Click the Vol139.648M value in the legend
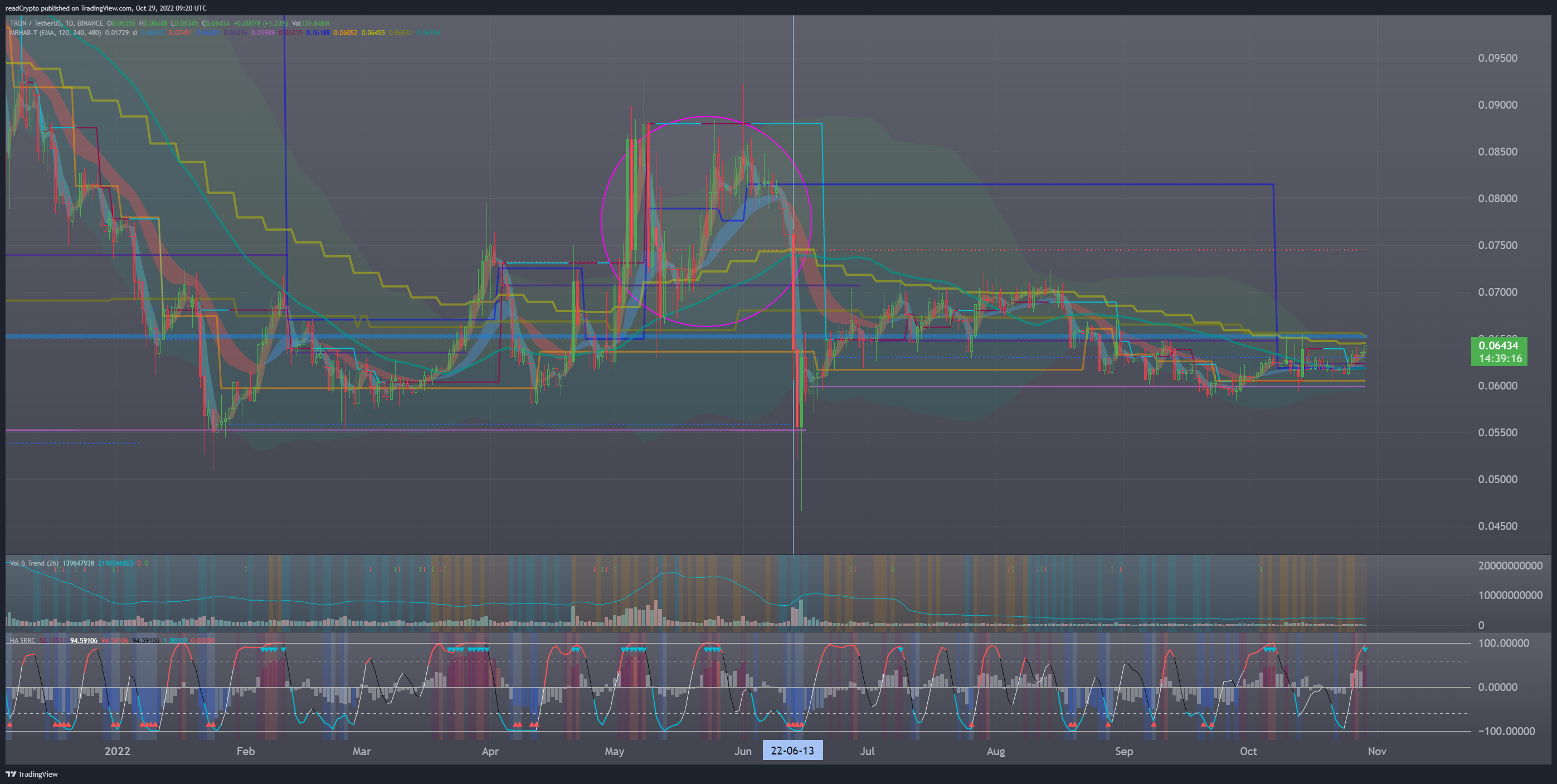The width and height of the screenshot is (1557, 784). [310, 23]
